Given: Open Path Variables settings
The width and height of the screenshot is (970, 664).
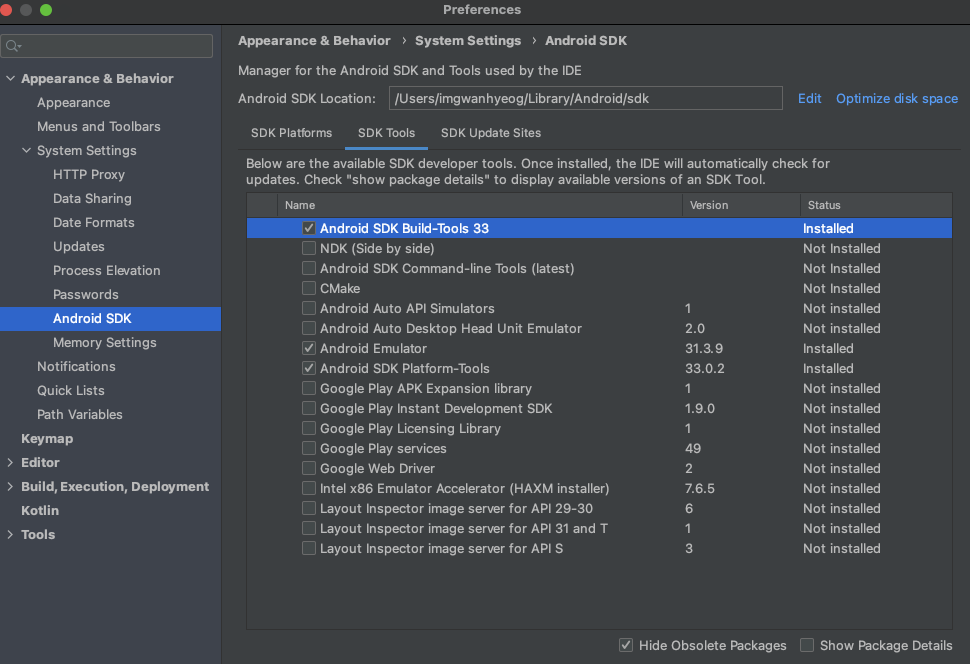Looking at the screenshot, I should coord(79,415).
